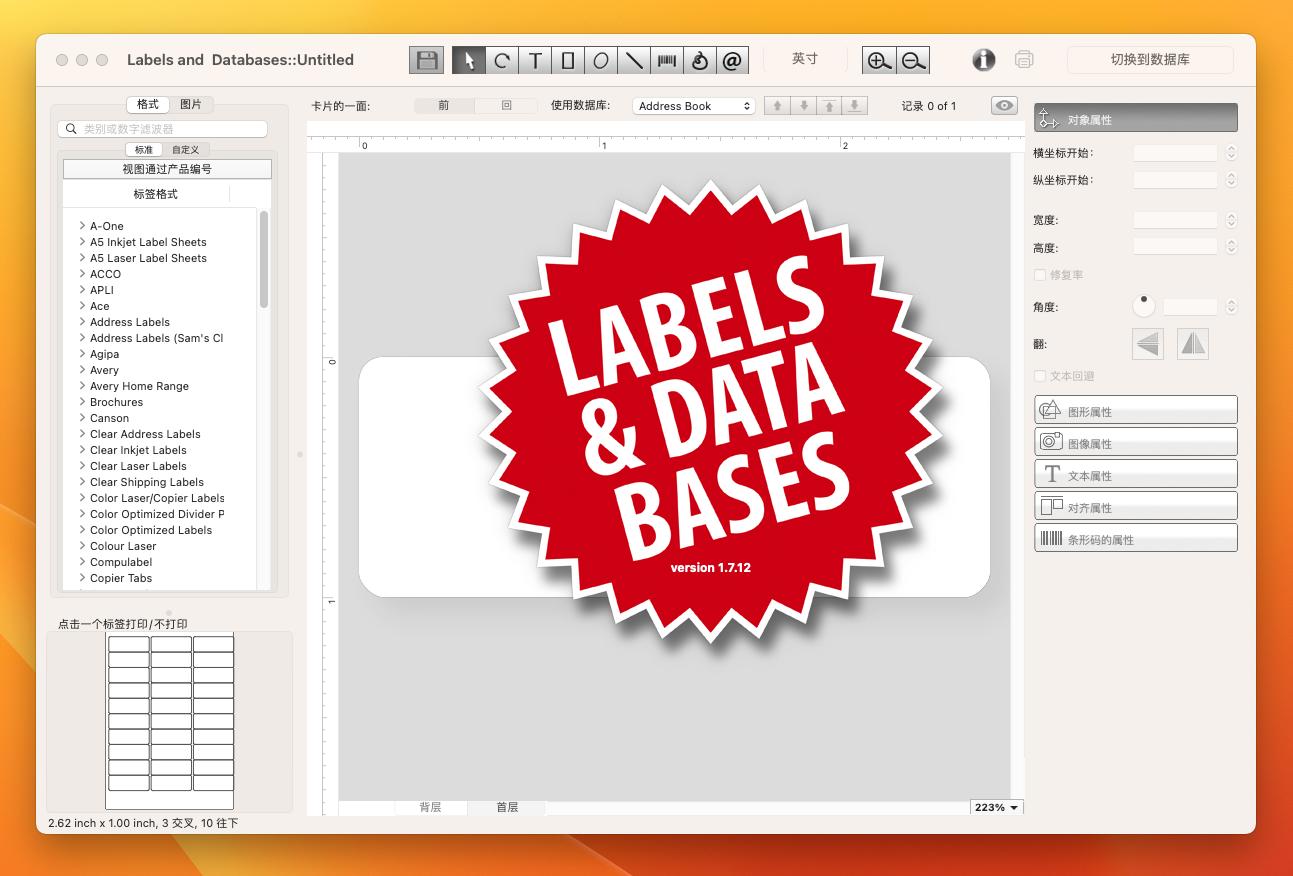Image resolution: width=1293 pixels, height=876 pixels.
Task: Select the Text tool in the toolbar
Action: click(x=534, y=59)
